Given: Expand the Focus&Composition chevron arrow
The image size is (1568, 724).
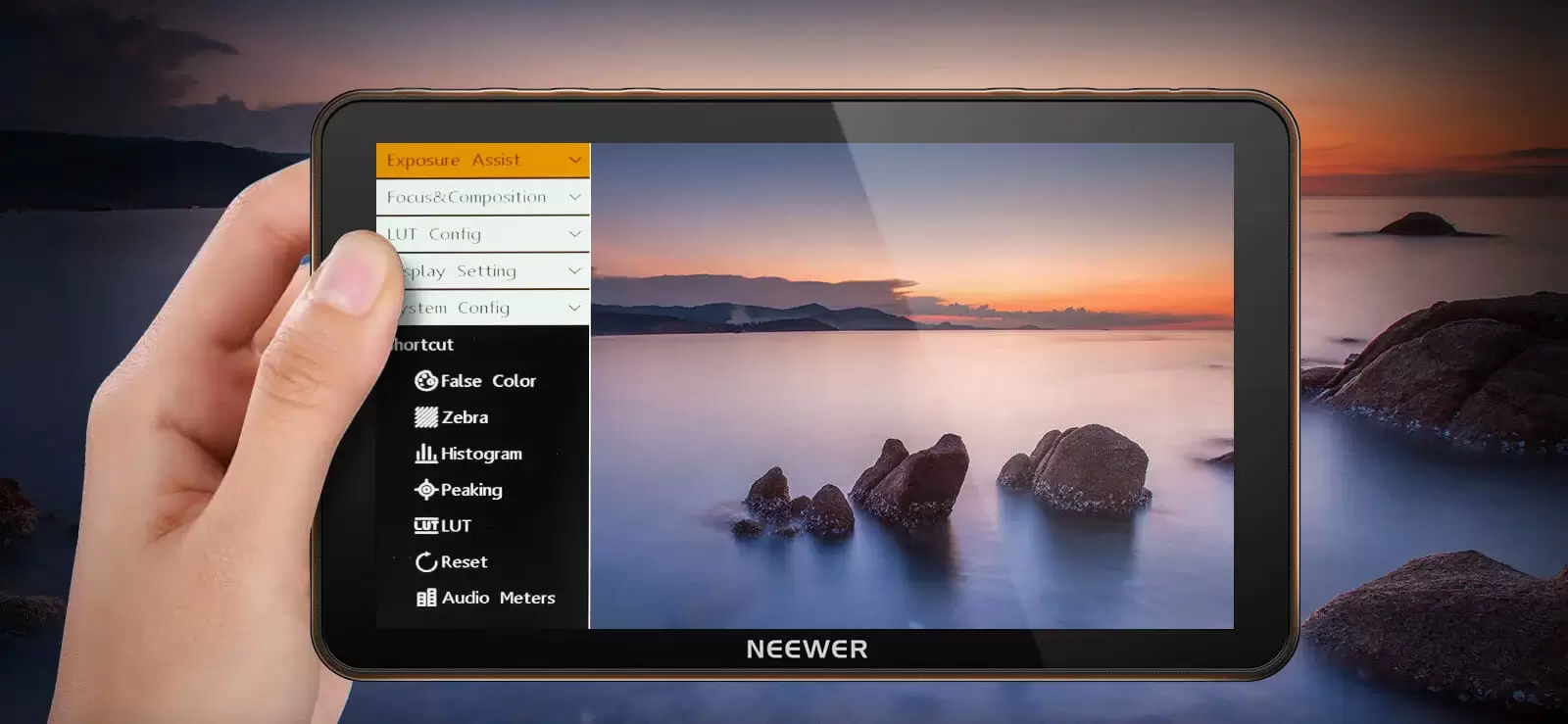Looking at the screenshot, I should tap(575, 197).
